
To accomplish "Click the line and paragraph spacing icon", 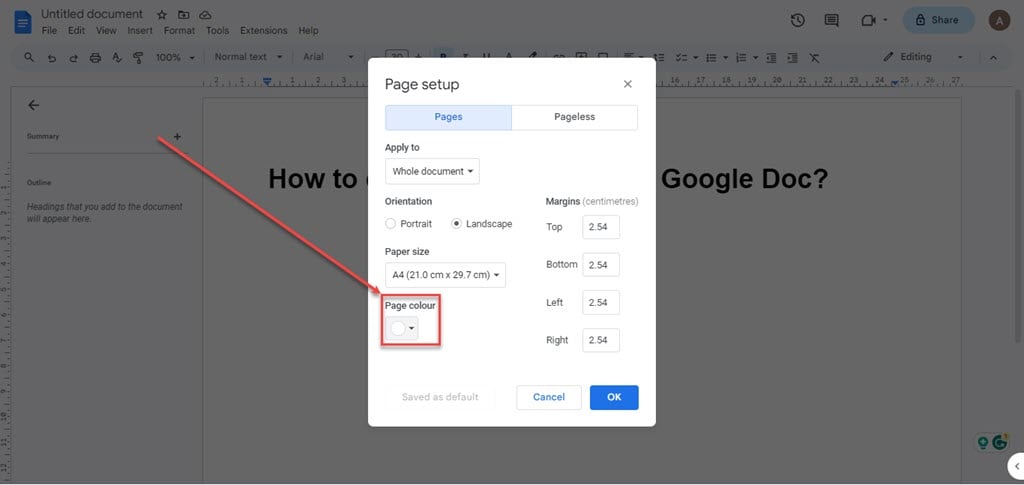I will point(659,57).
